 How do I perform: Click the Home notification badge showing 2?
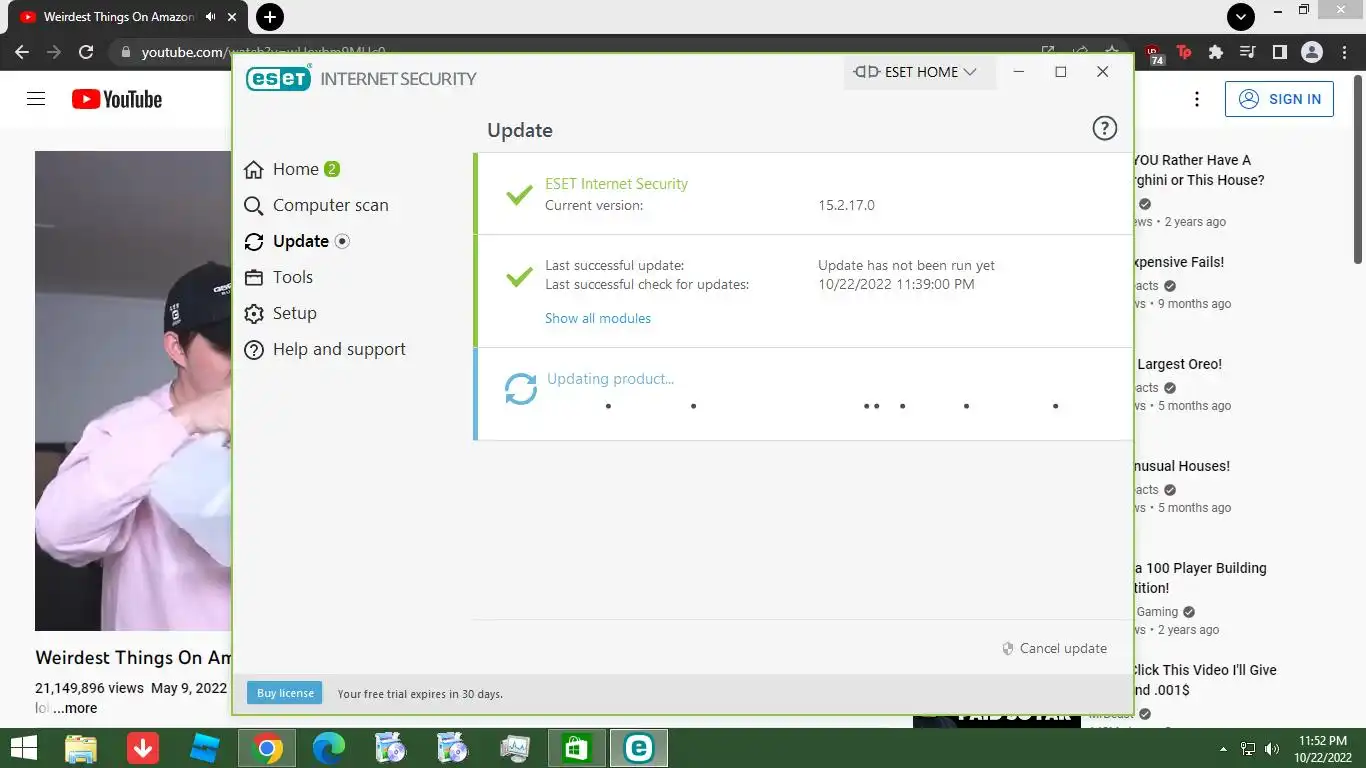[332, 169]
